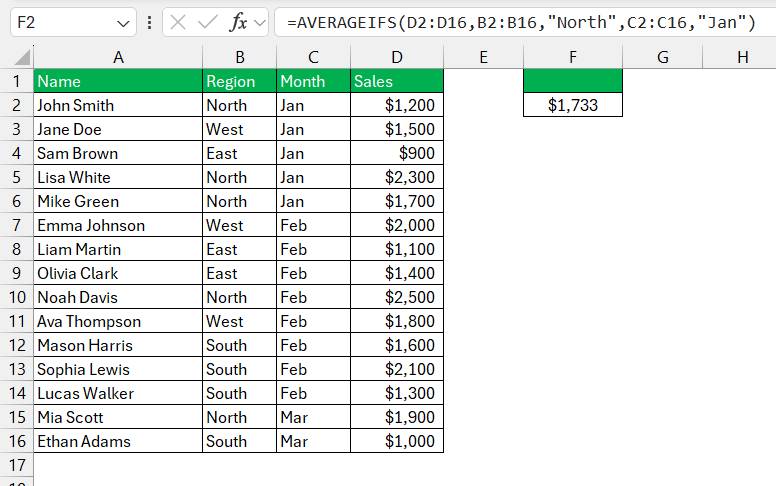Select row 16 header
776x486 pixels.
click(x=16, y=441)
